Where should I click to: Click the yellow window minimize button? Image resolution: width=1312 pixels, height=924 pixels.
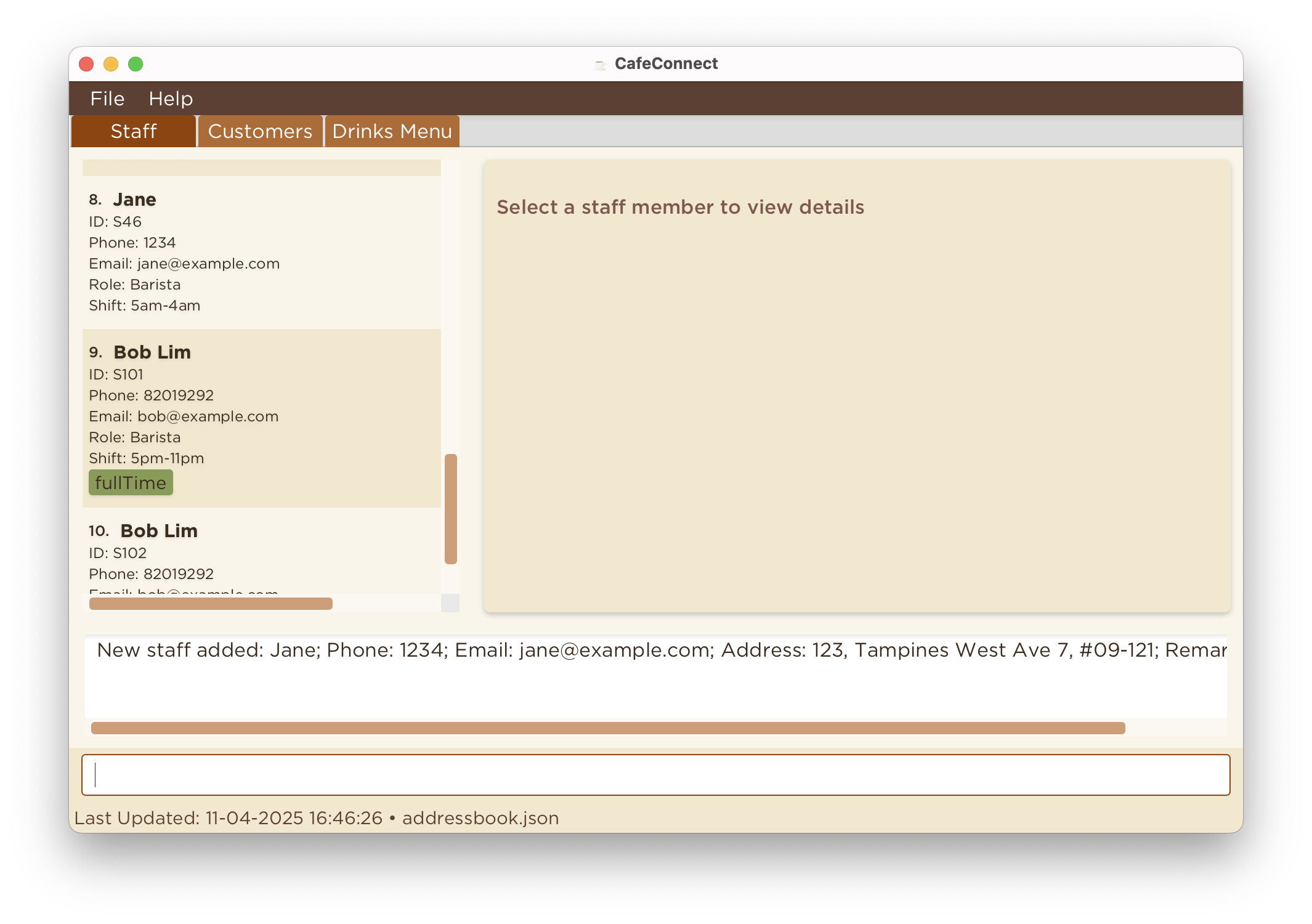(x=111, y=64)
